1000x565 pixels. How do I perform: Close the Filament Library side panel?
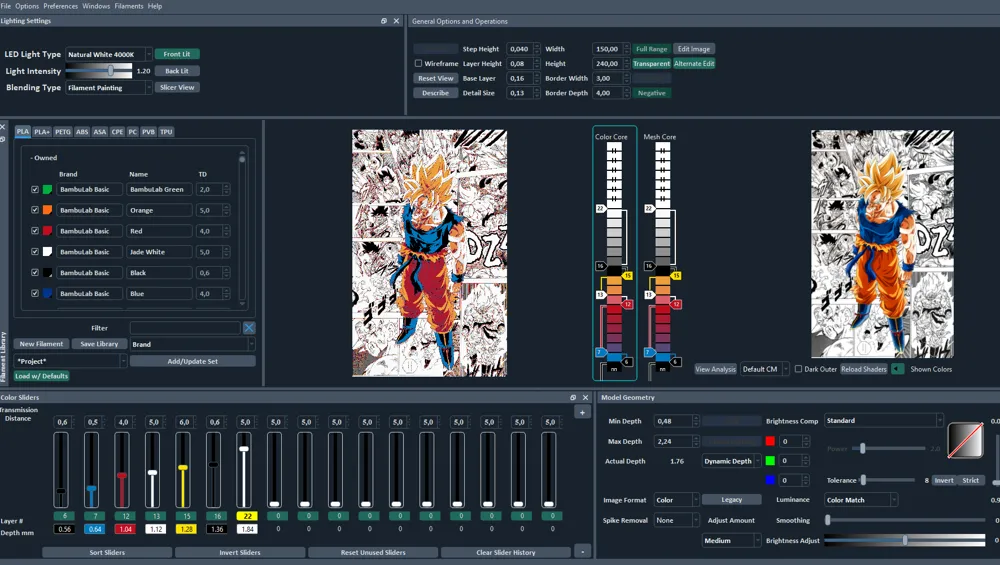click(3, 127)
